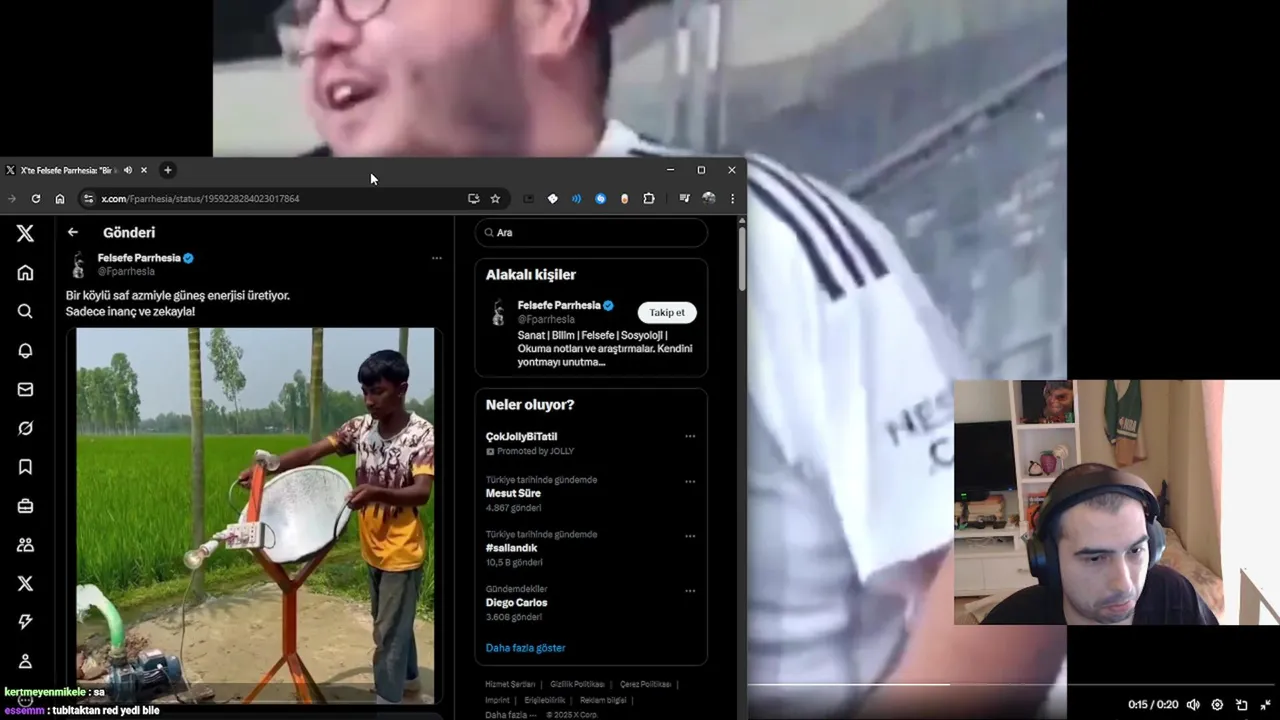Open Verified Orgs lightning icon in sidebar

tap(25, 622)
